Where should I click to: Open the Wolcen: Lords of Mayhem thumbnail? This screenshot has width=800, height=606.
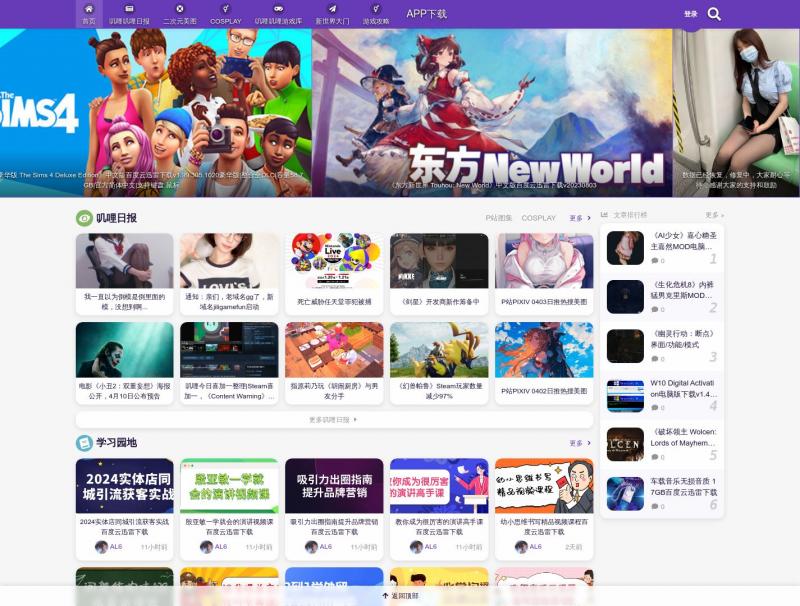(x=626, y=444)
